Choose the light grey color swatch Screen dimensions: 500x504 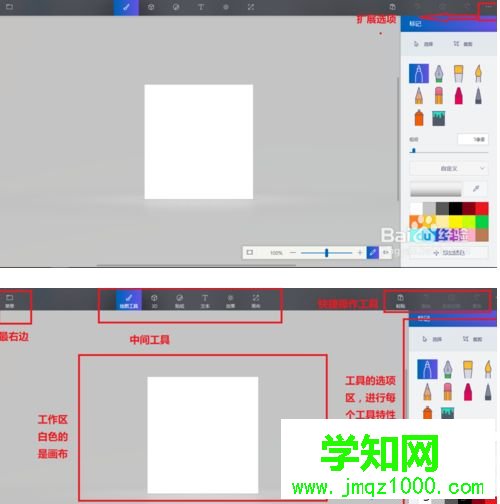(x=429, y=209)
